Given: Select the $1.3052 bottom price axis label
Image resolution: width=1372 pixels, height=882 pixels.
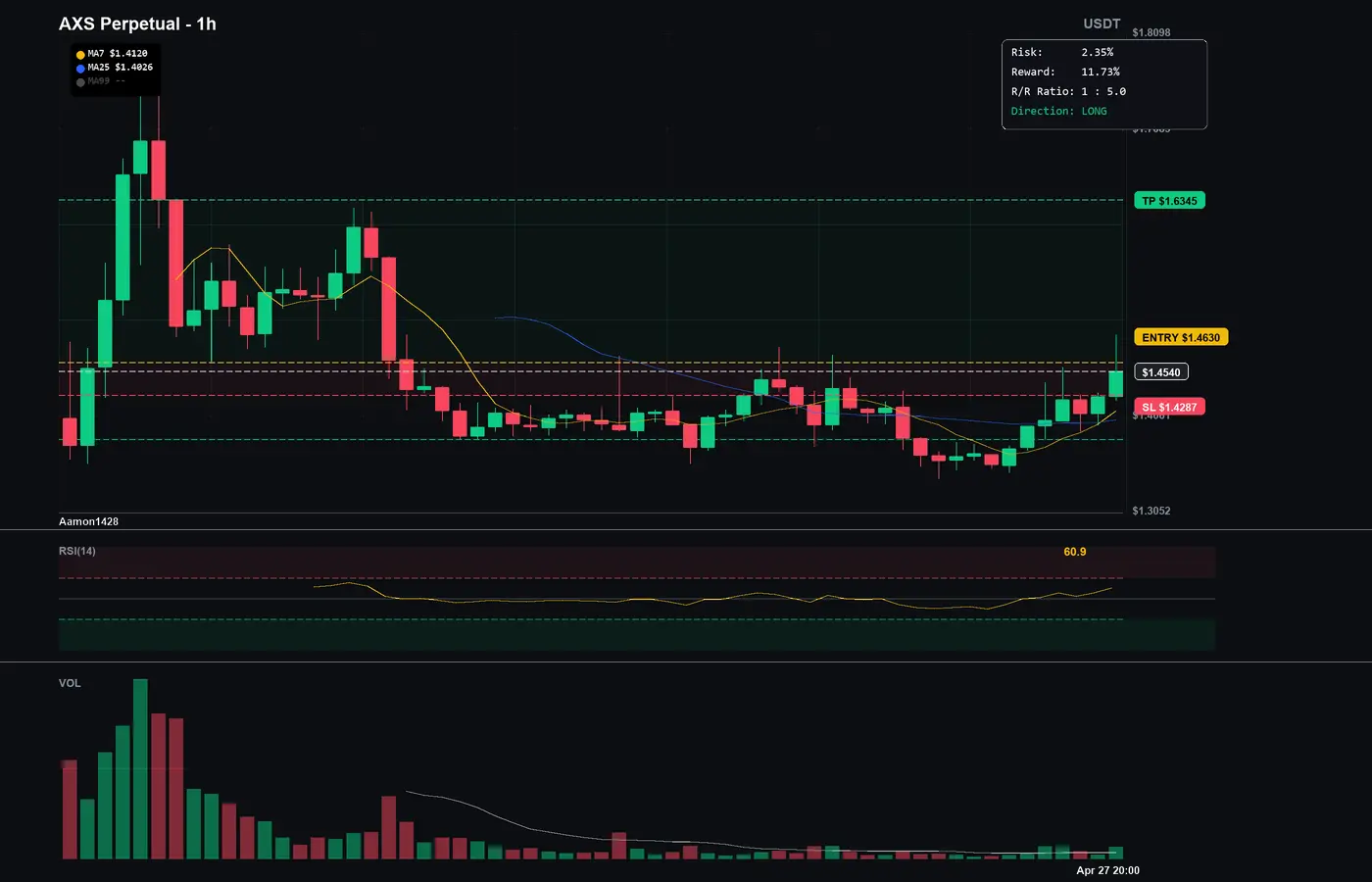Looking at the screenshot, I should pos(1151,511).
